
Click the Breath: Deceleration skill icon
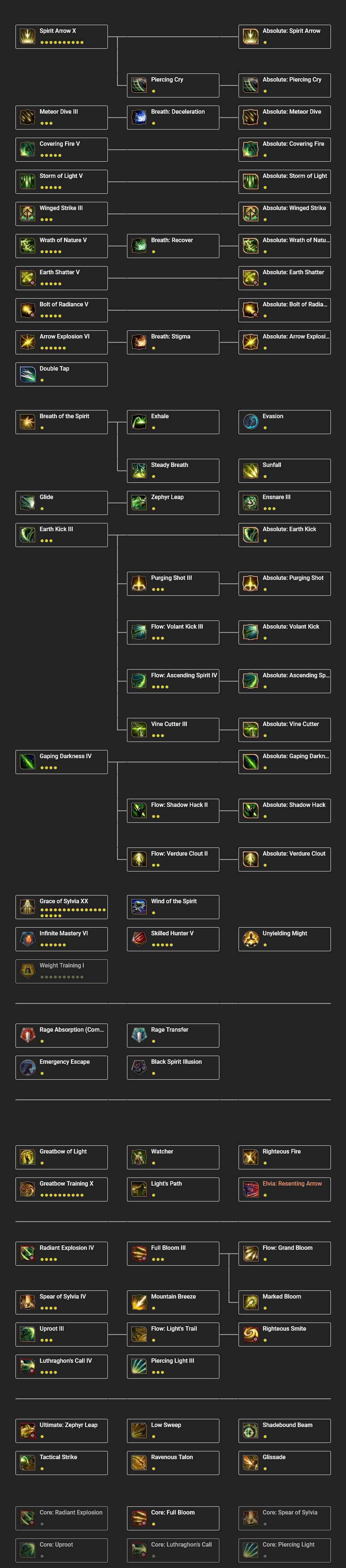137,117
